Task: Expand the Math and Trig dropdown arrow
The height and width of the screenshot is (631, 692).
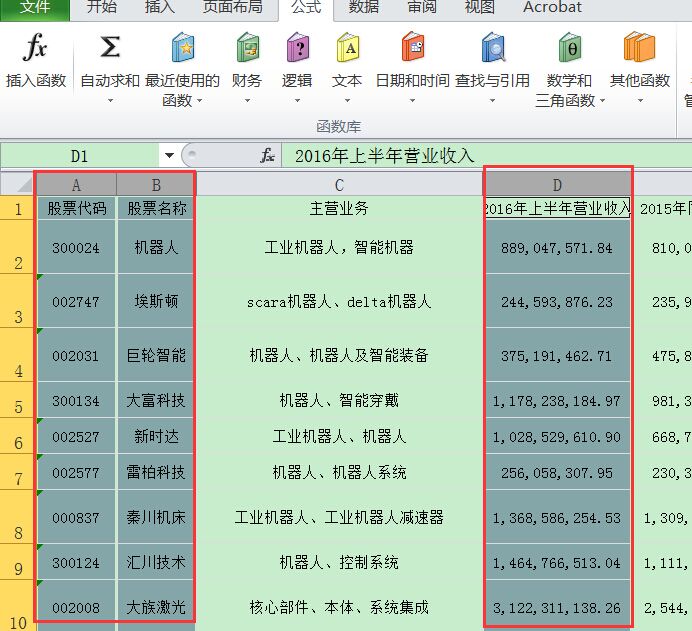Action: tap(602, 101)
